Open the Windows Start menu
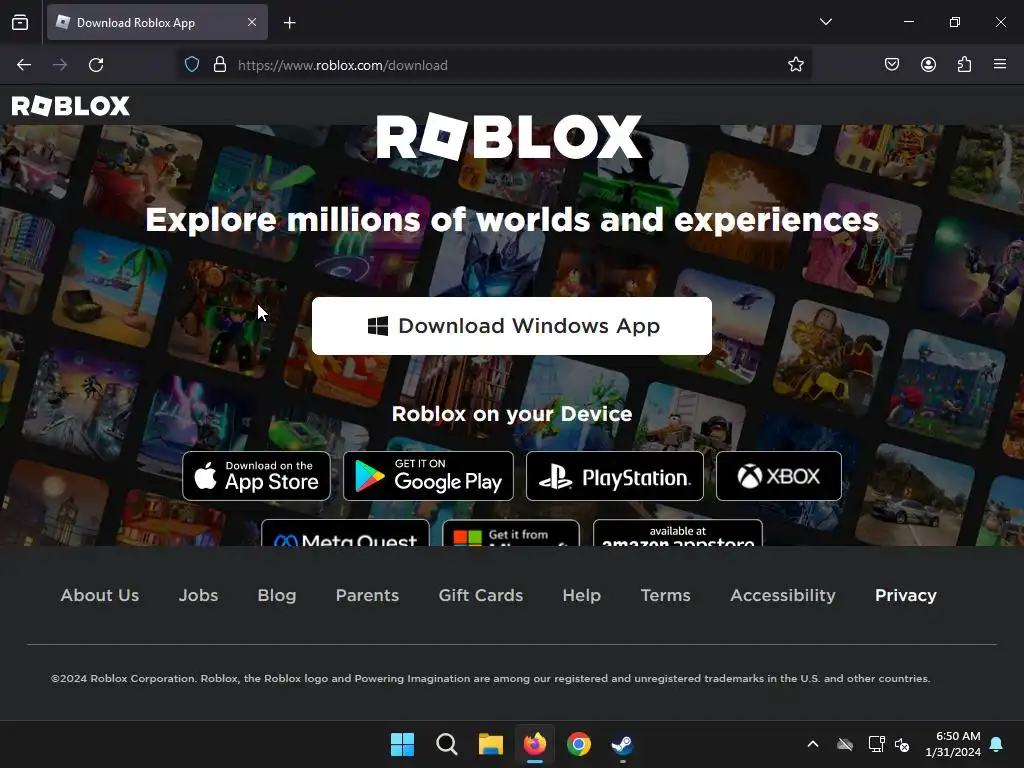 (402, 744)
